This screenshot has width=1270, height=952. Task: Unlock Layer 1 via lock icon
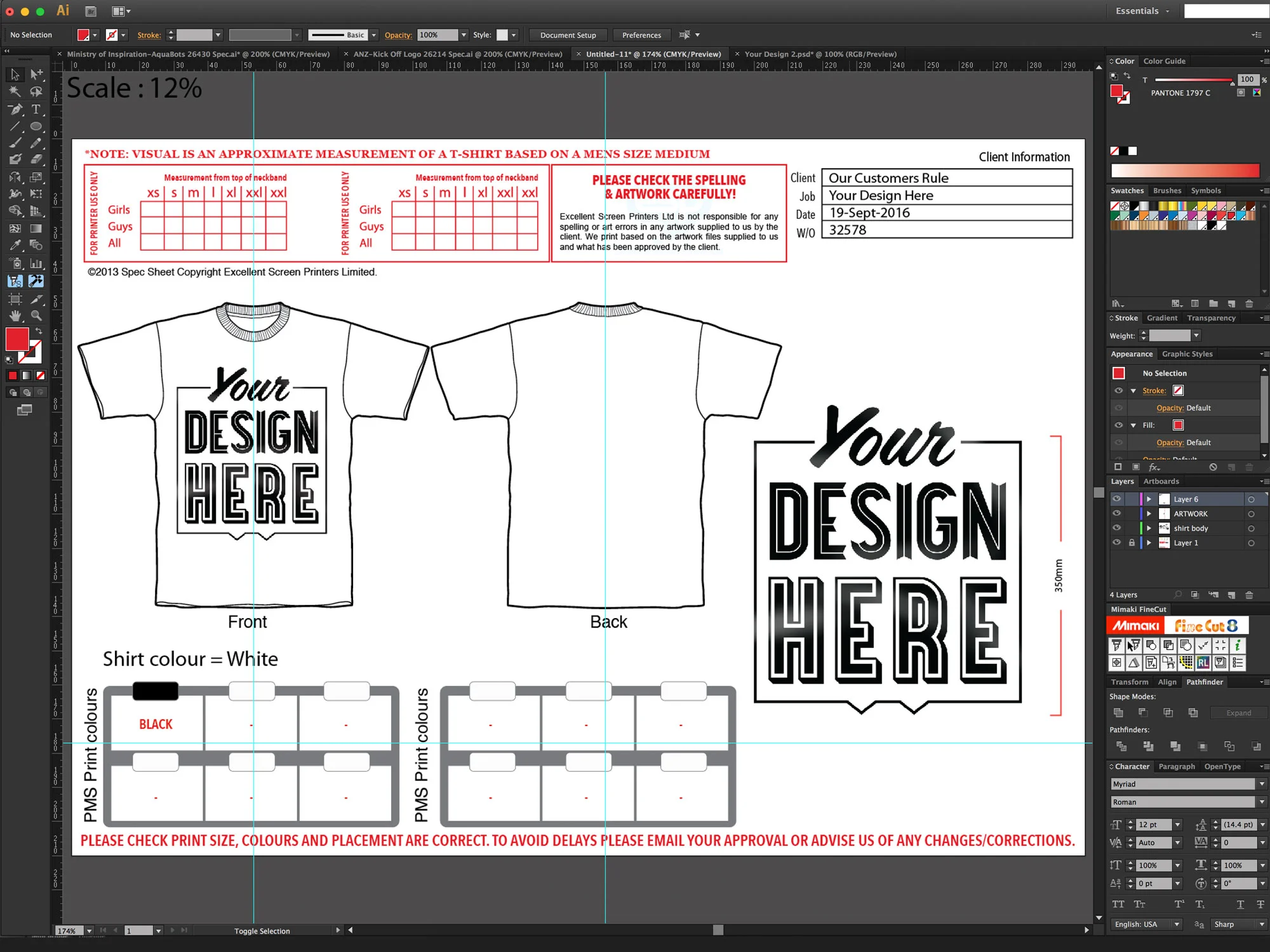click(x=1132, y=543)
